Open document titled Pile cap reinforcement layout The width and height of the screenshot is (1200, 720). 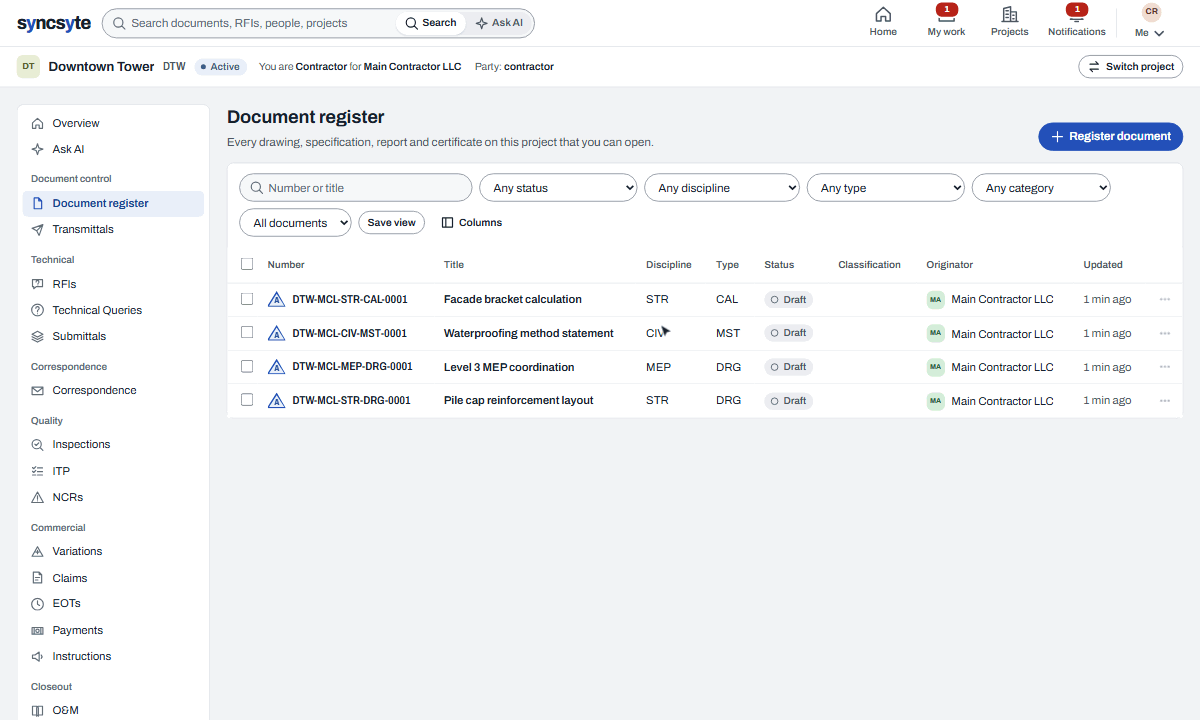click(518, 400)
